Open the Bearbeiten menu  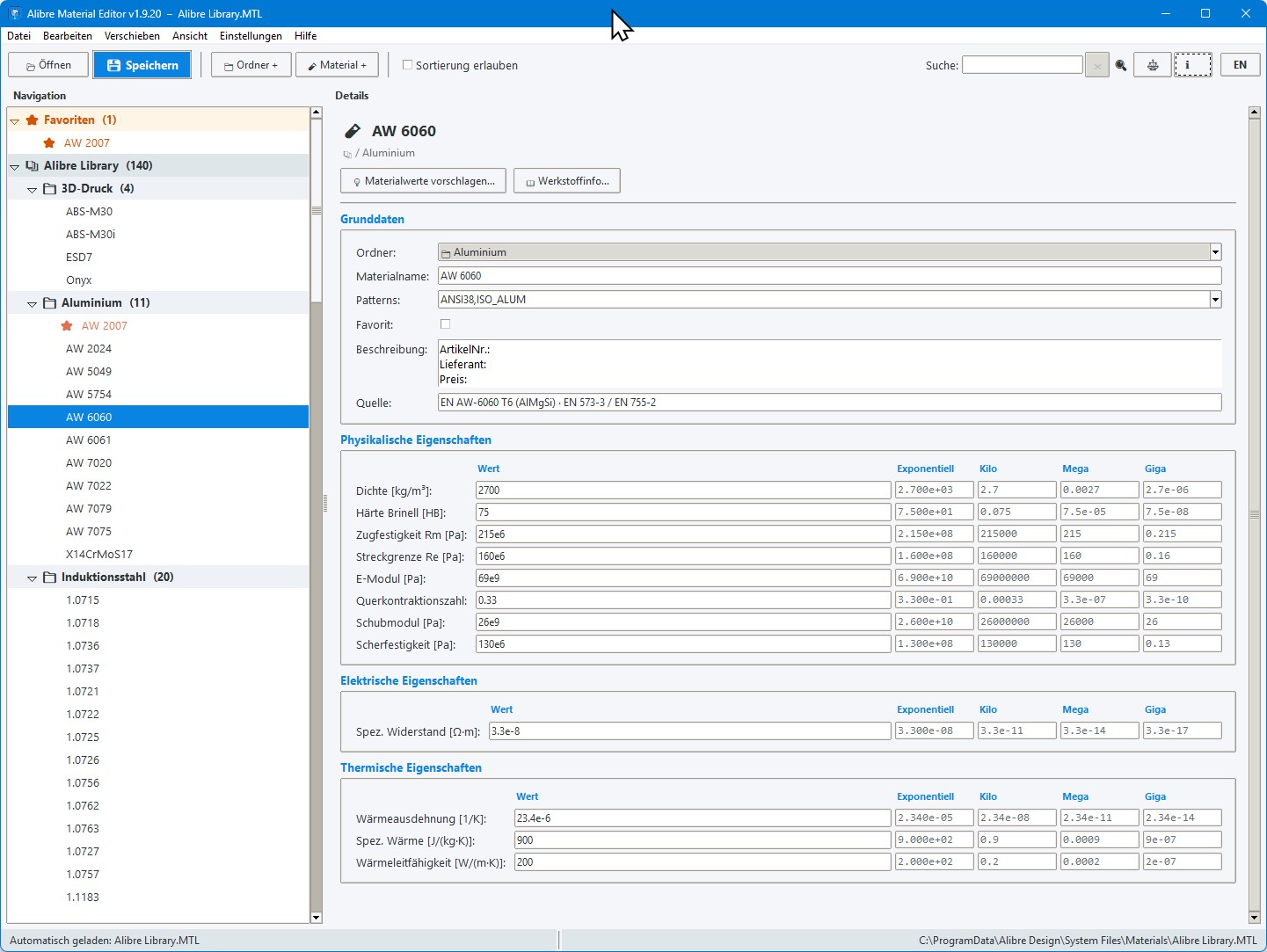(68, 36)
